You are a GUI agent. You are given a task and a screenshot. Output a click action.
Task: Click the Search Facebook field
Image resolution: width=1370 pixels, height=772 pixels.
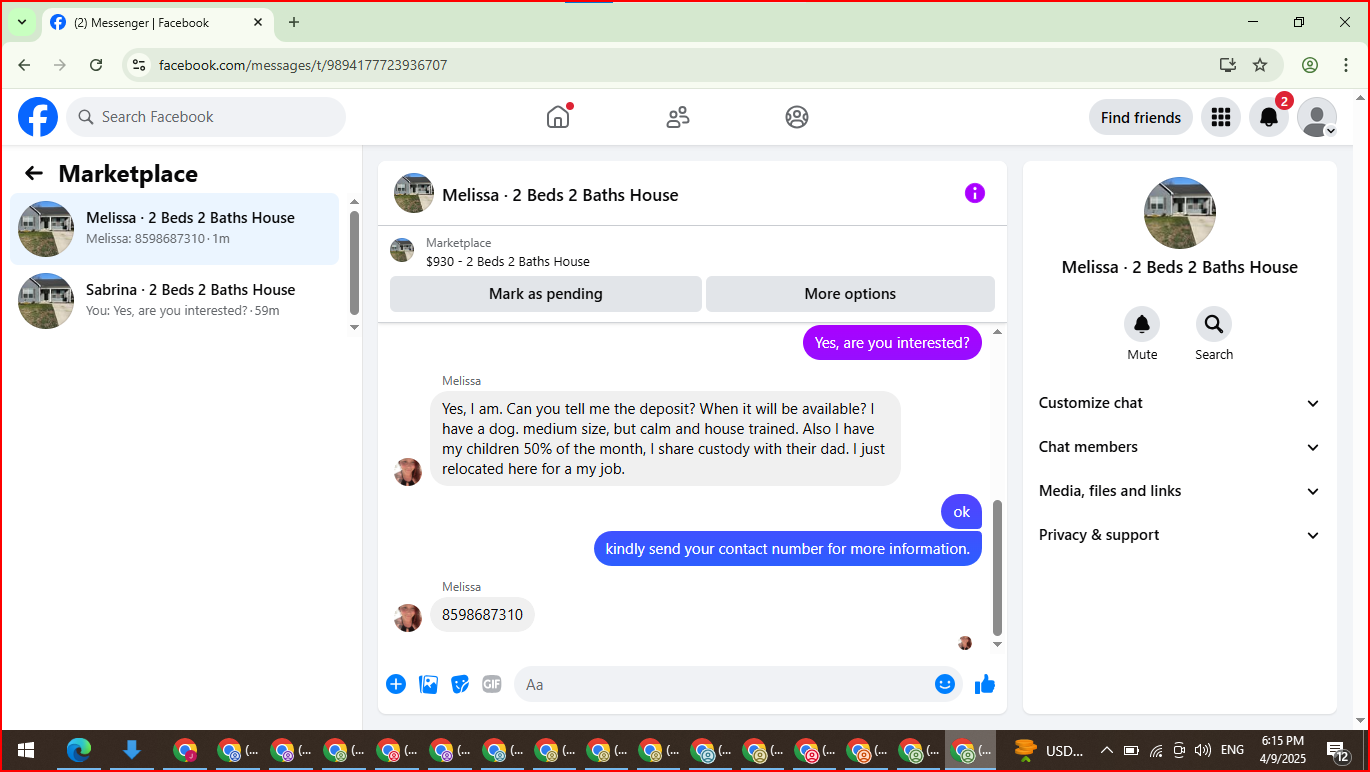tap(206, 117)
